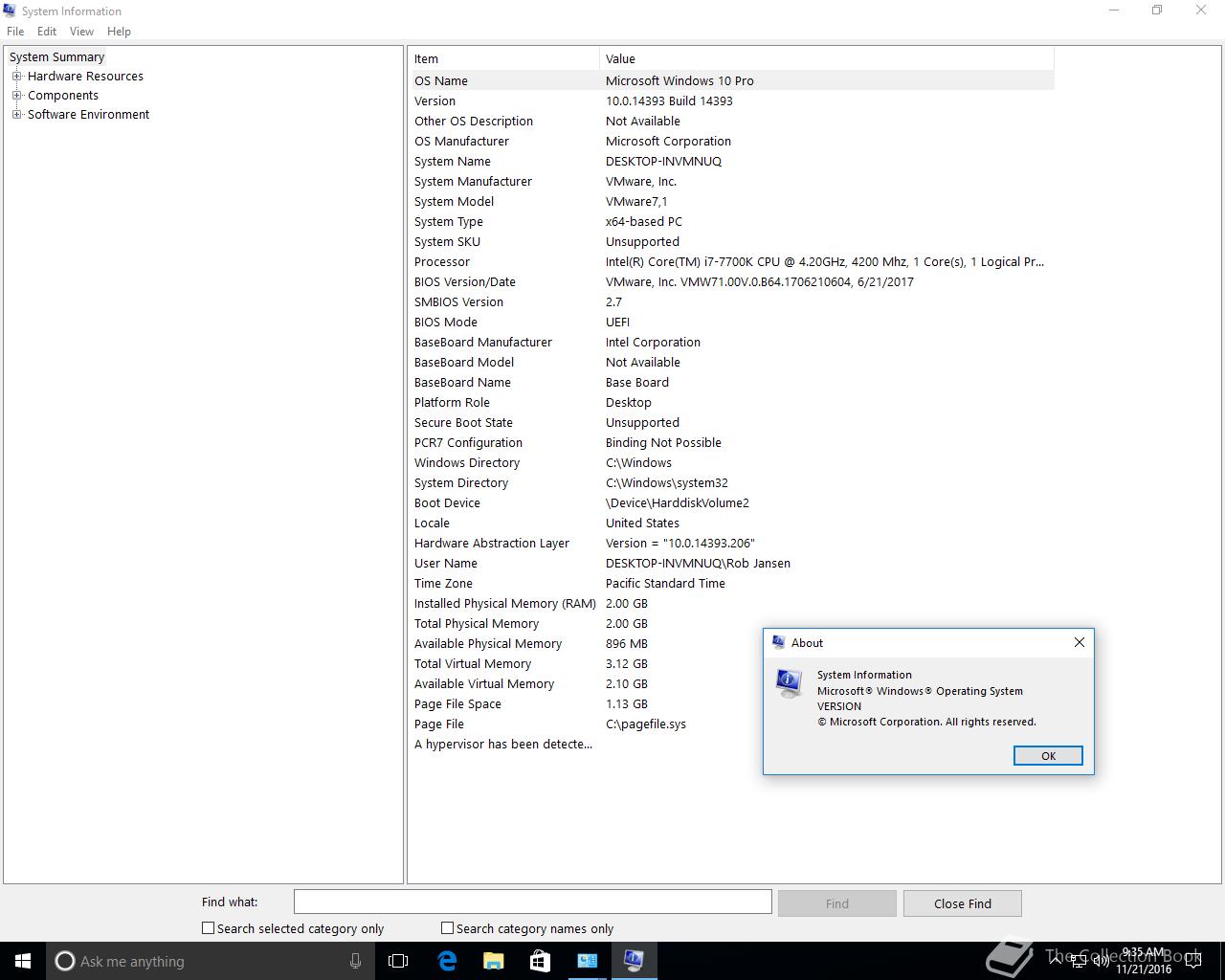Click the microphone icon in search box
Viewport: 1225px width, 980px height.
(355, 961)
